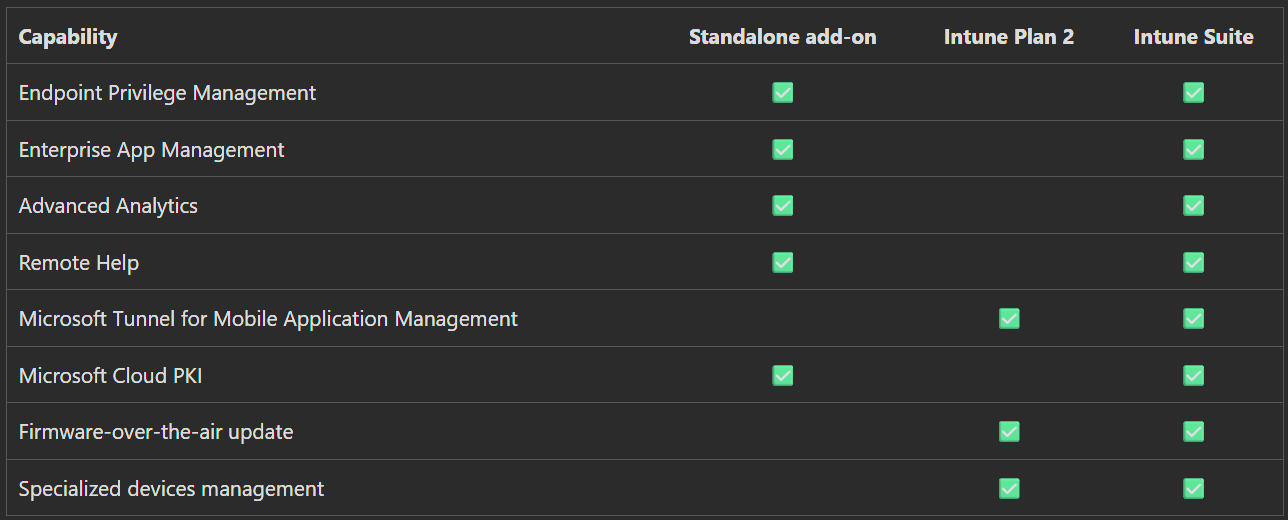Select the Capability column header
The height and width of the screenshot is (520, 1288).
pyautogui.click(x=68, y=37)
